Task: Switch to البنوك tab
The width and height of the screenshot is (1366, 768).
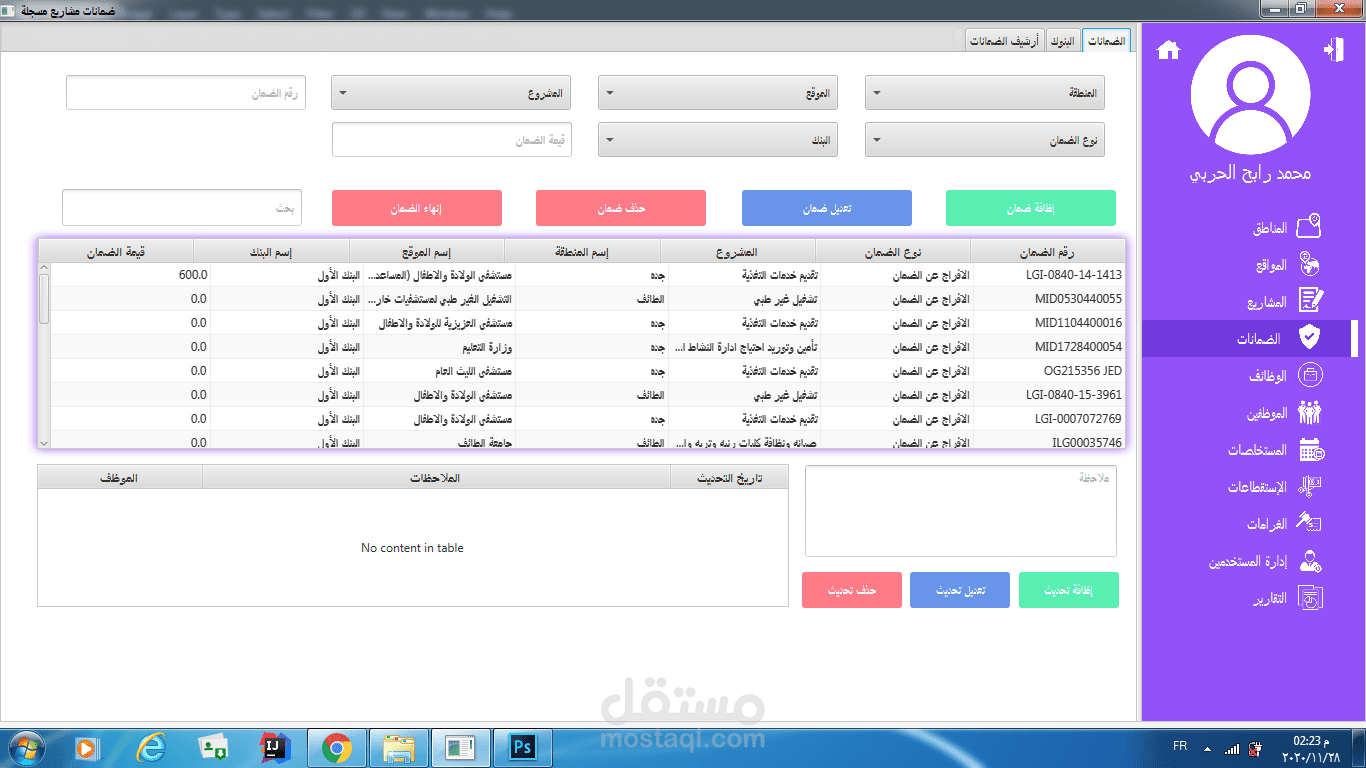Action: click(x=1063, y=41)
